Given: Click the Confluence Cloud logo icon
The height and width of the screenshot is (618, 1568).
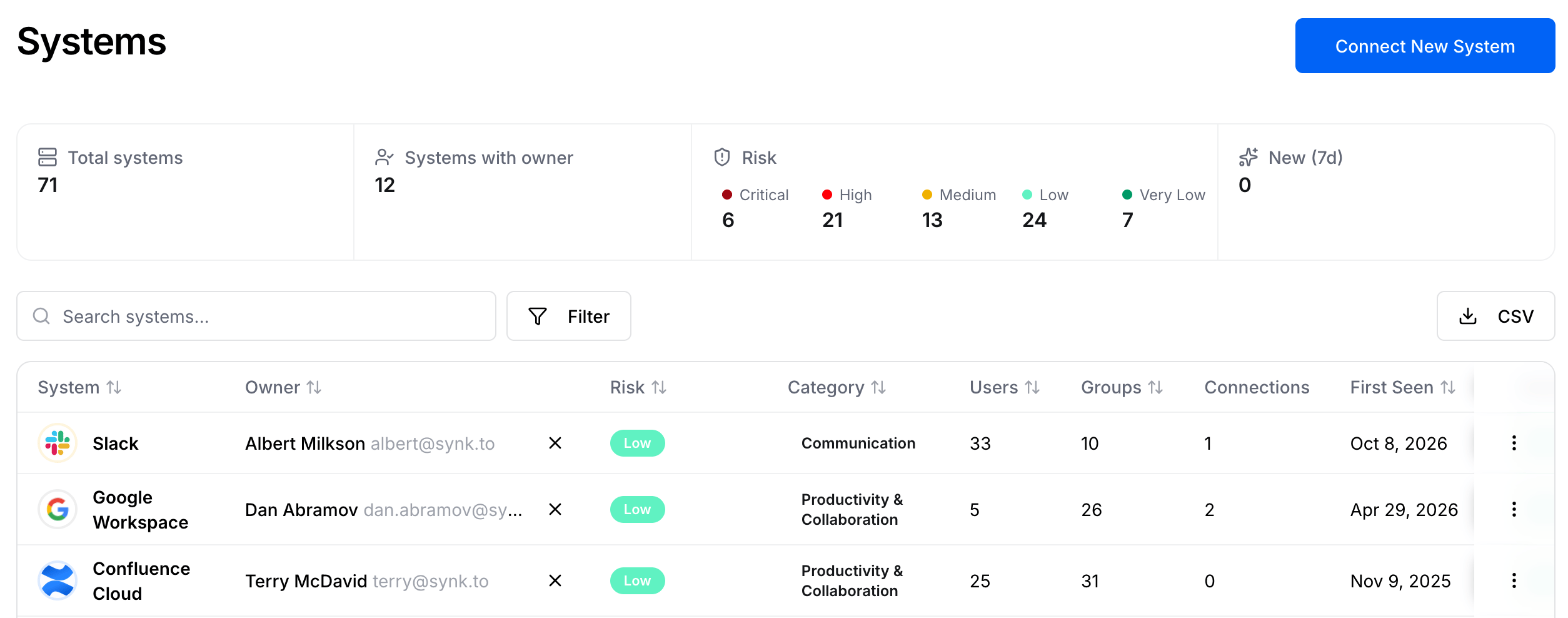Looking at the screenshot, I should click(58, 580).
